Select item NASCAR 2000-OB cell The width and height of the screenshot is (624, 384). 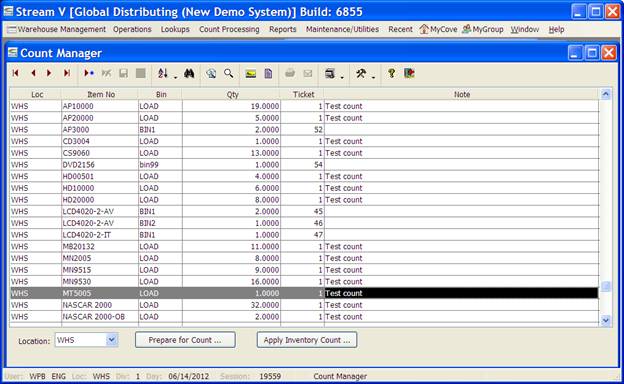pyautogui.click(x=100, y=317)
